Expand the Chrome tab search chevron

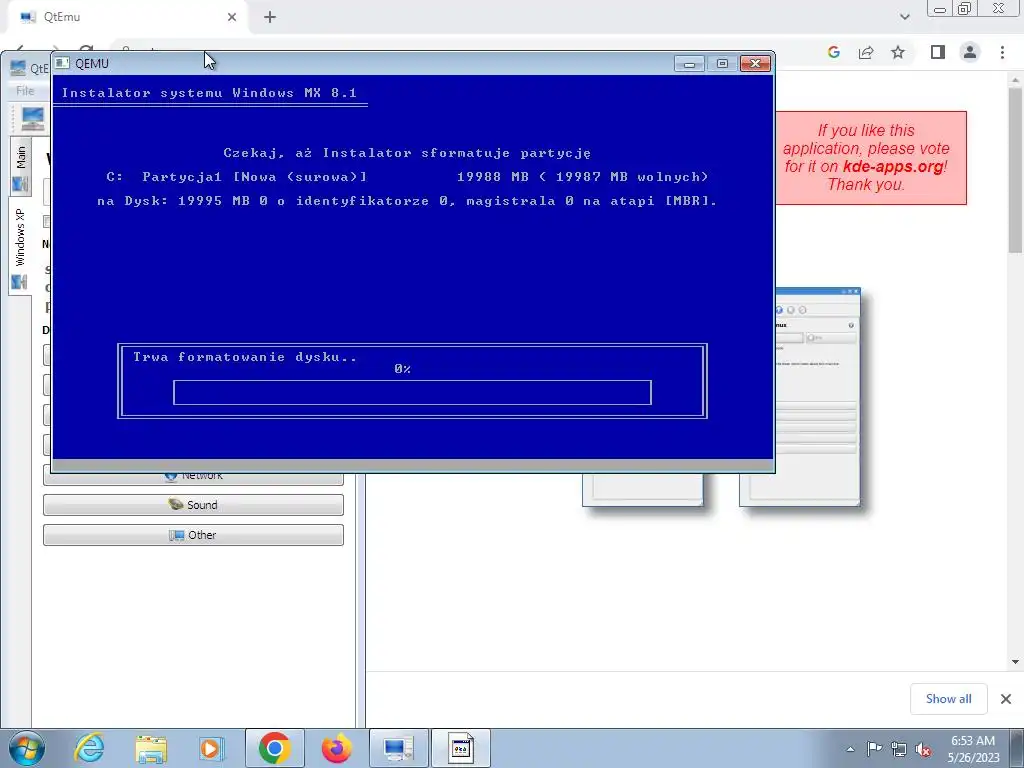coord(904,17)
